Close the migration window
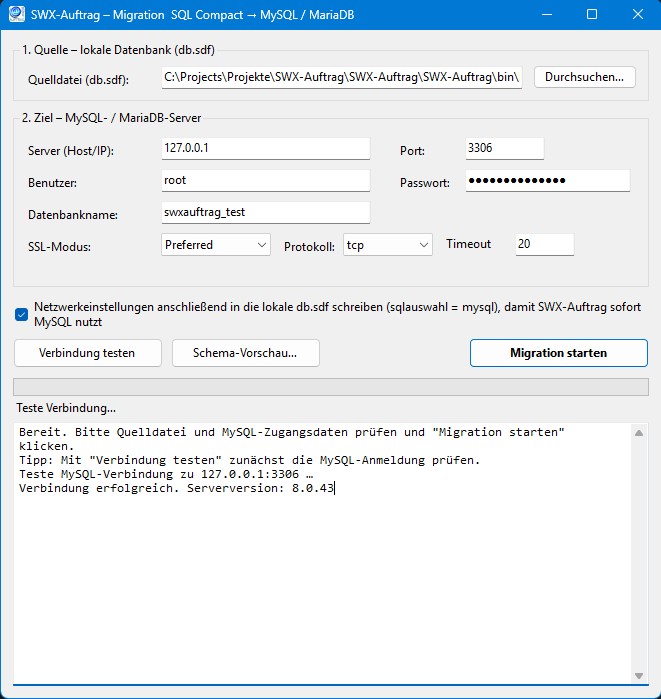Image resolution: width=661 pixels, height=699 pixels. 638,14
